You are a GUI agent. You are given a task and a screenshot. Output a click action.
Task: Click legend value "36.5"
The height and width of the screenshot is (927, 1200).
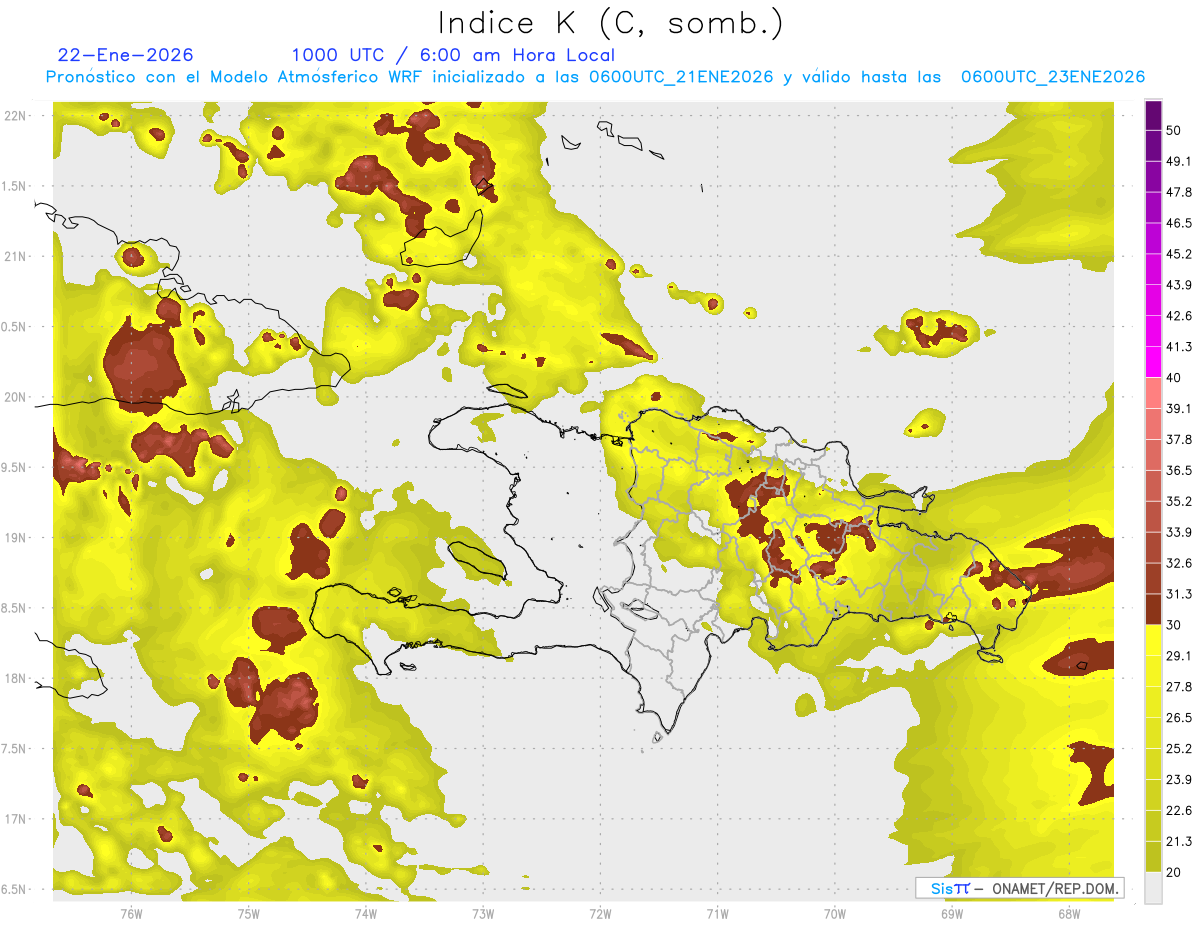(1178, 470)
